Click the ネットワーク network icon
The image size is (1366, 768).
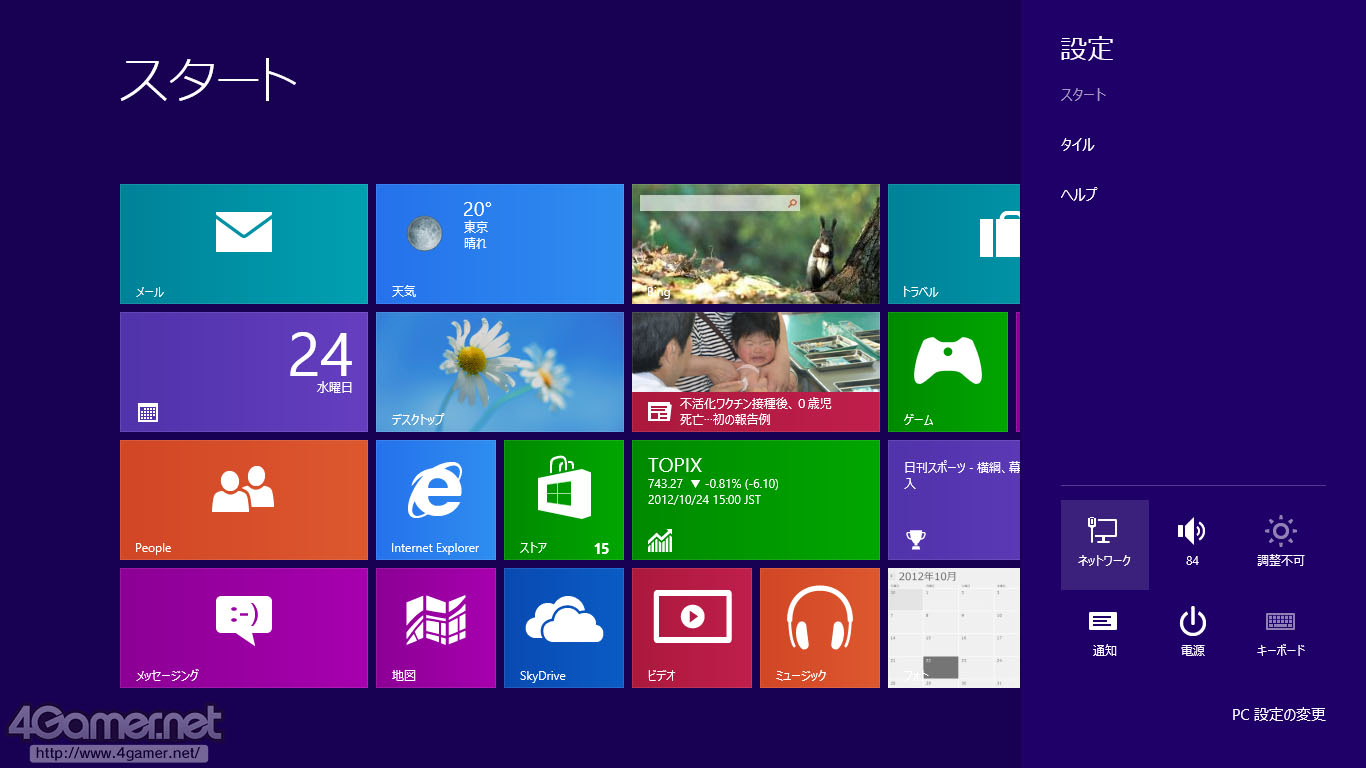pos(1105,545)
